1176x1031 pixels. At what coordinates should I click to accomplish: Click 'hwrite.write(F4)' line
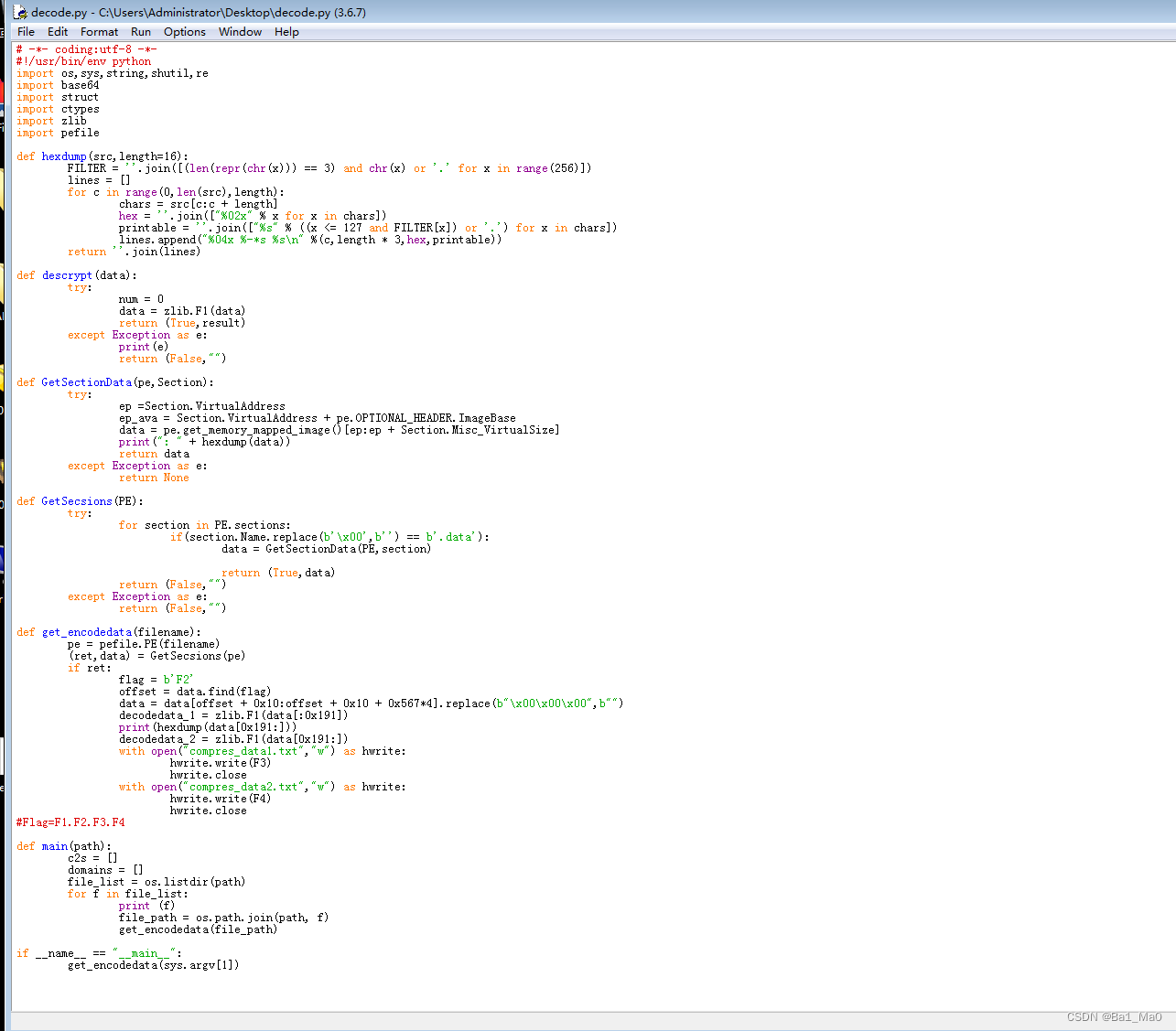pyautogui.click(x=221, y=799)
